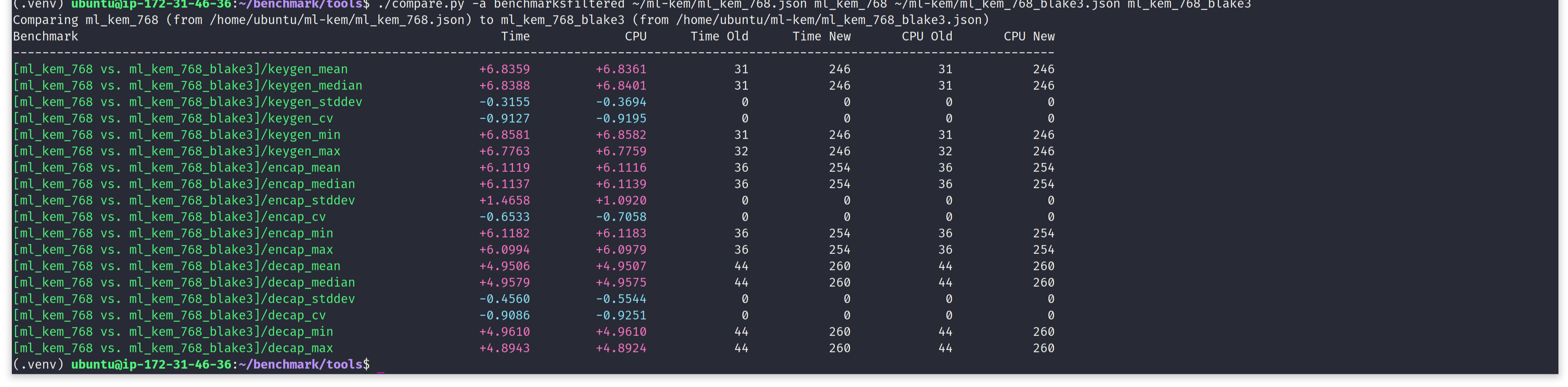This screenshot has height=387, width=1568.
Task: Click the decap_cv benchmark row name
Action: [169, 315]
